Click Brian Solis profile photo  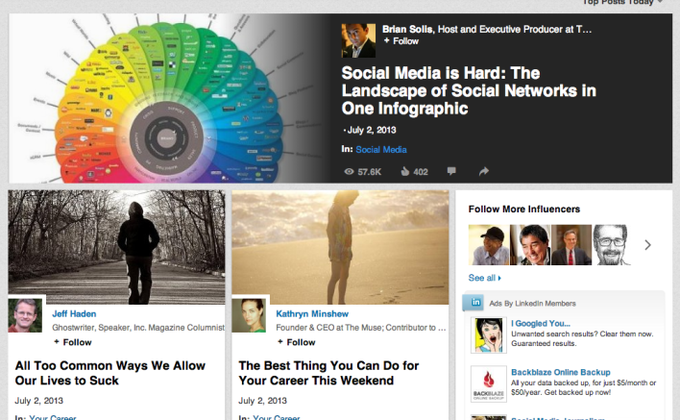[358, 41]
